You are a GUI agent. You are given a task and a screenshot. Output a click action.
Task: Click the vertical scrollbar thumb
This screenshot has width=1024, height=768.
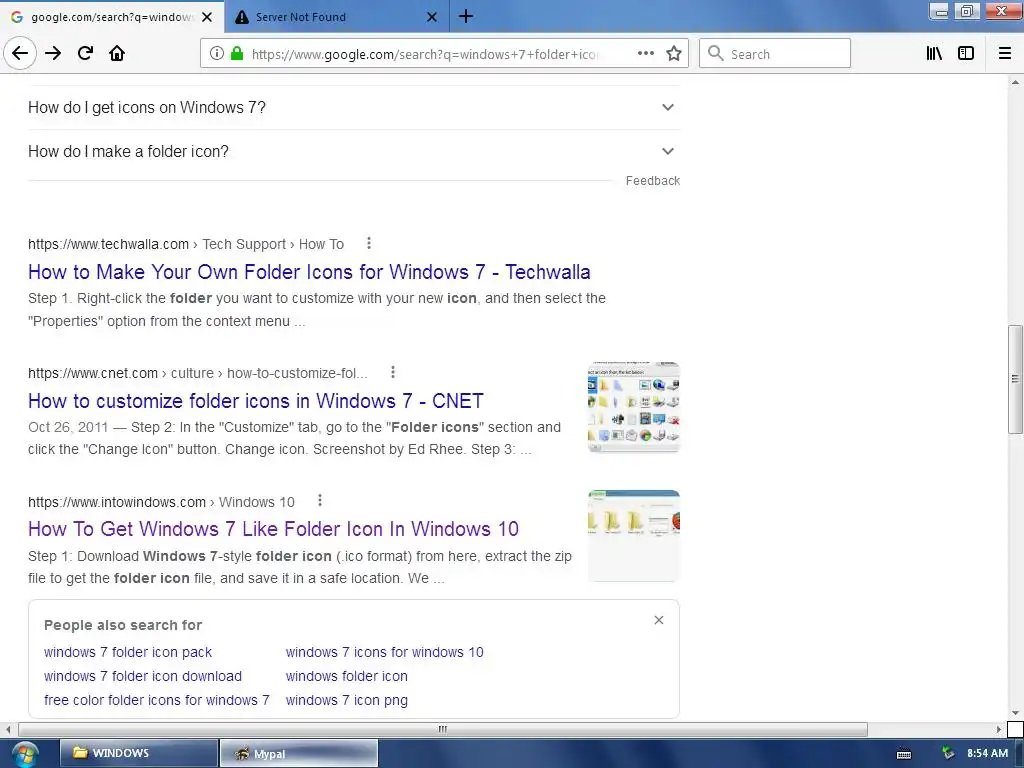1015,379
